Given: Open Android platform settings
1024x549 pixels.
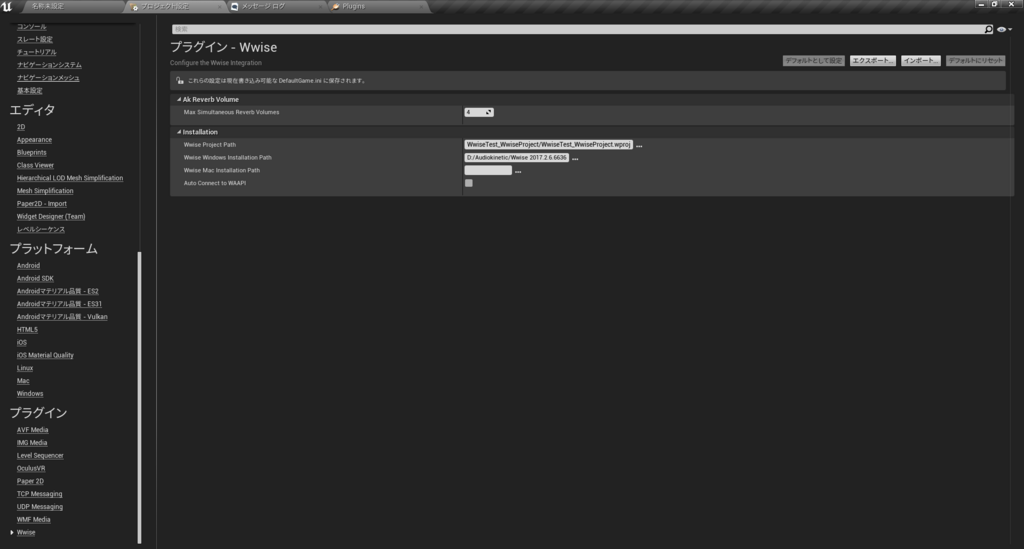Looking at the screenshot, I should (x=28, y=266).
